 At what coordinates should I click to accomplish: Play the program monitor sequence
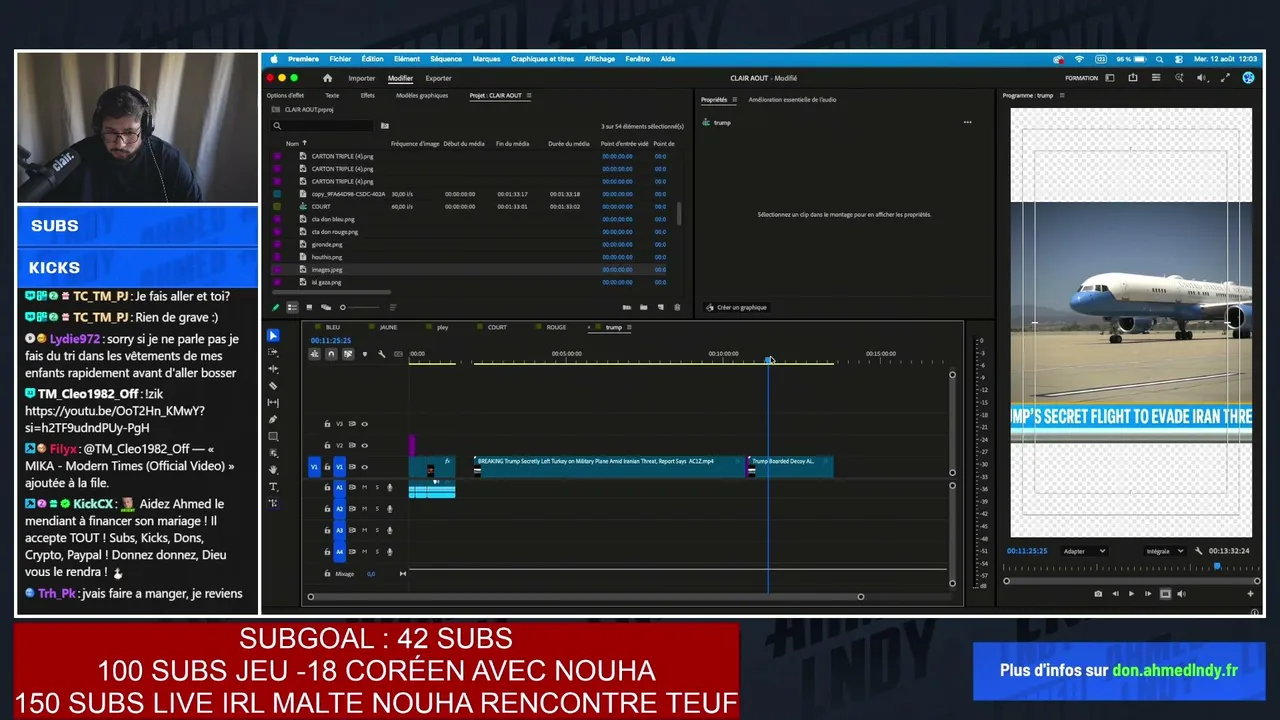1132,594
